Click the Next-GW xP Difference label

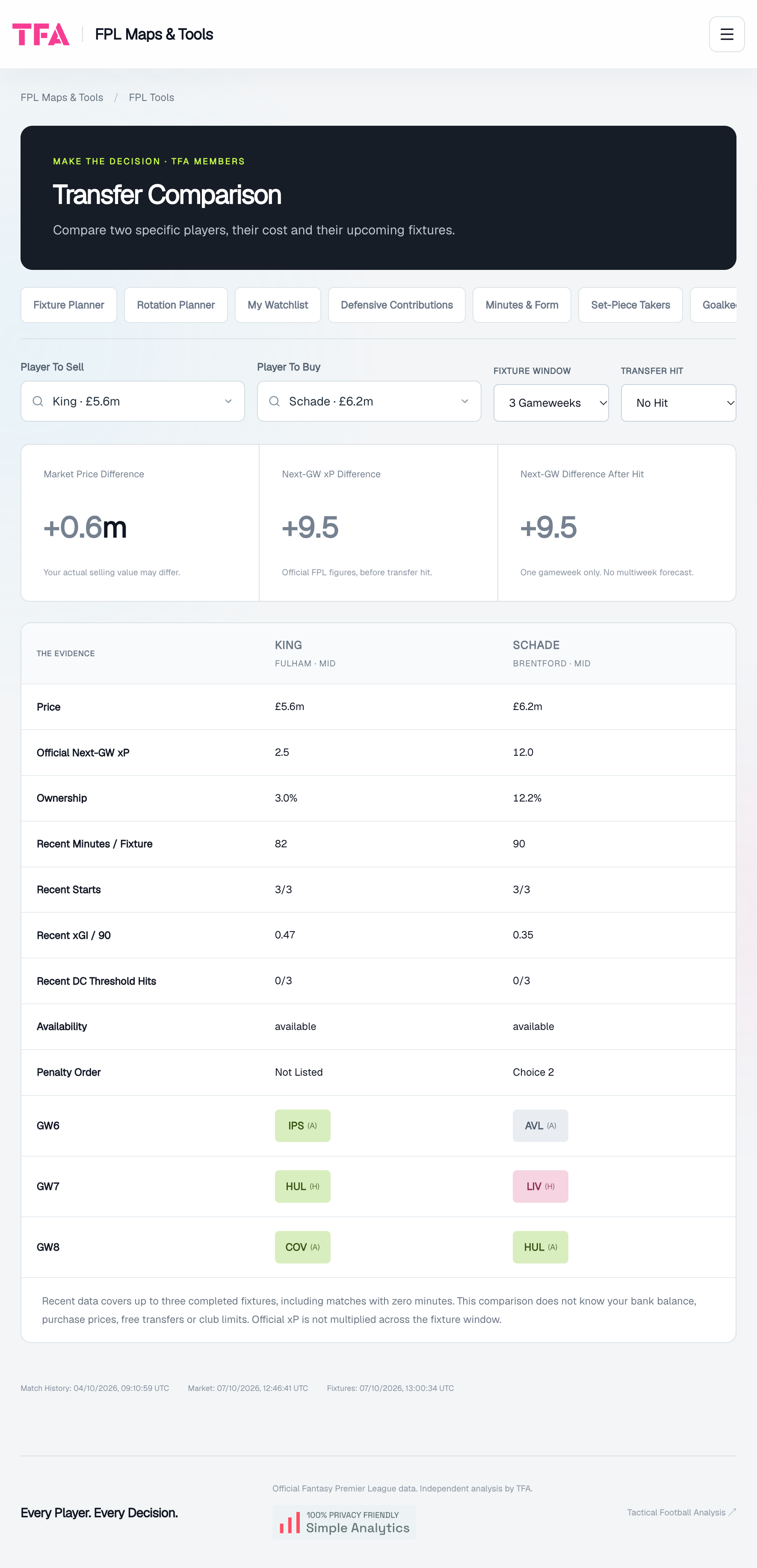pos(331,474)
